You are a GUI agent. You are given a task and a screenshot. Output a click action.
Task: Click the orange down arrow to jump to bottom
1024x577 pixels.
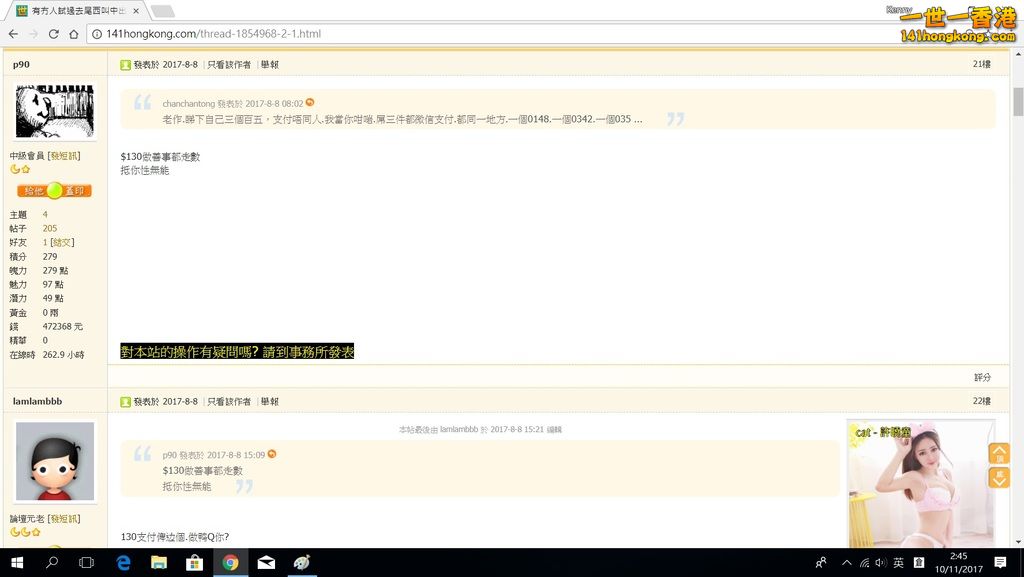pyautogui.click(x=999, y=478)
